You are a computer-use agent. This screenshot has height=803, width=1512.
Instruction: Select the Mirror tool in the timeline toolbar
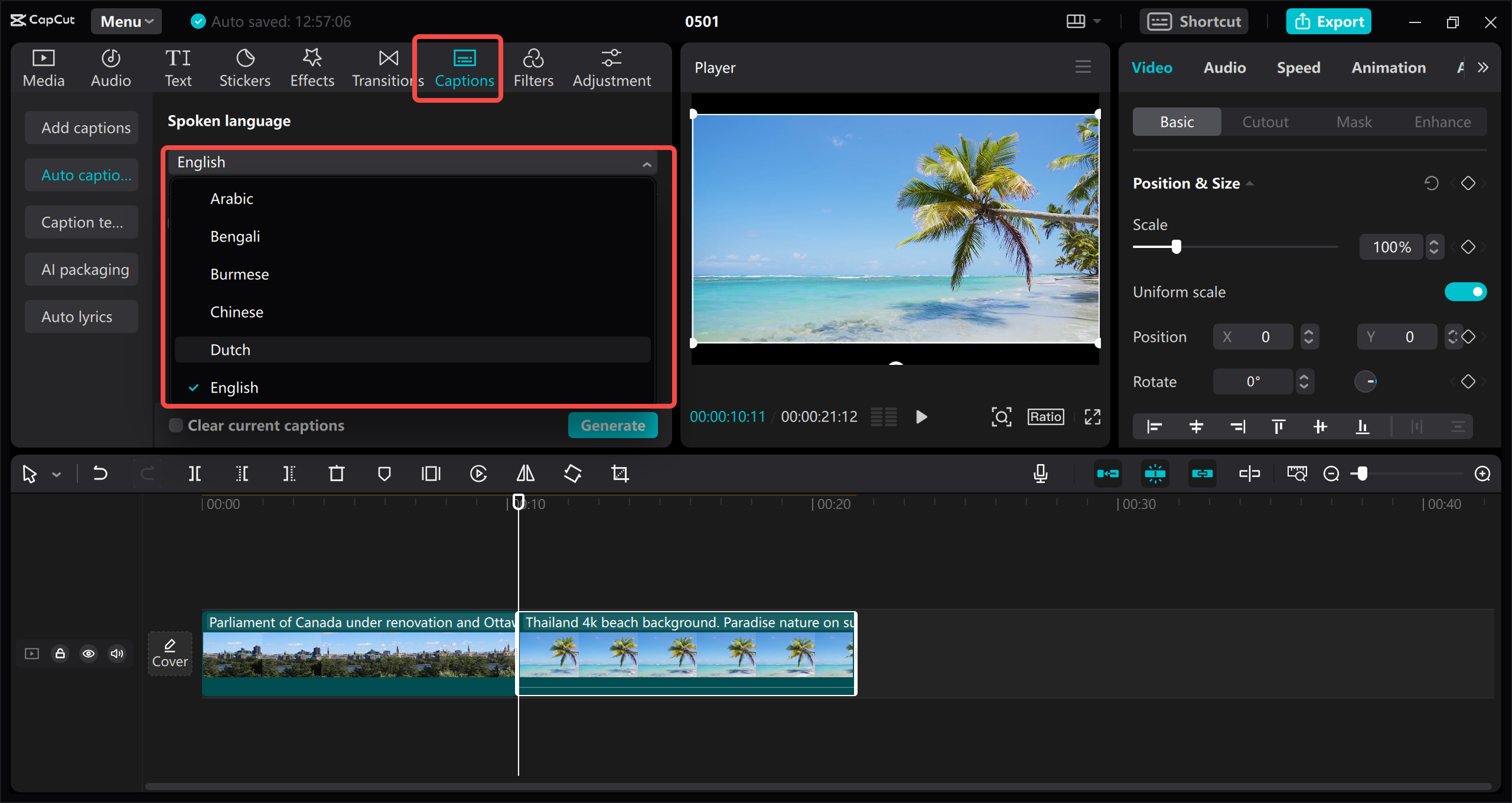pos(524,473)
